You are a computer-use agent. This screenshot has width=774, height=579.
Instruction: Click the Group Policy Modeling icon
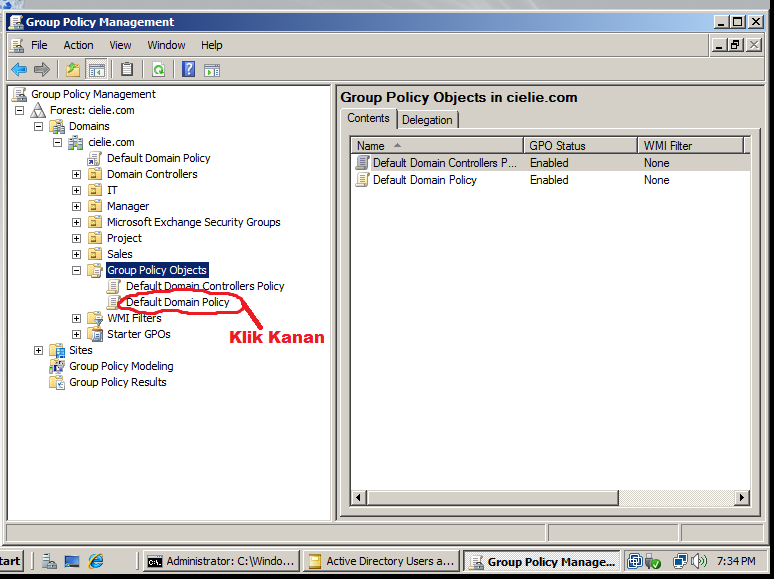(57, 366)
